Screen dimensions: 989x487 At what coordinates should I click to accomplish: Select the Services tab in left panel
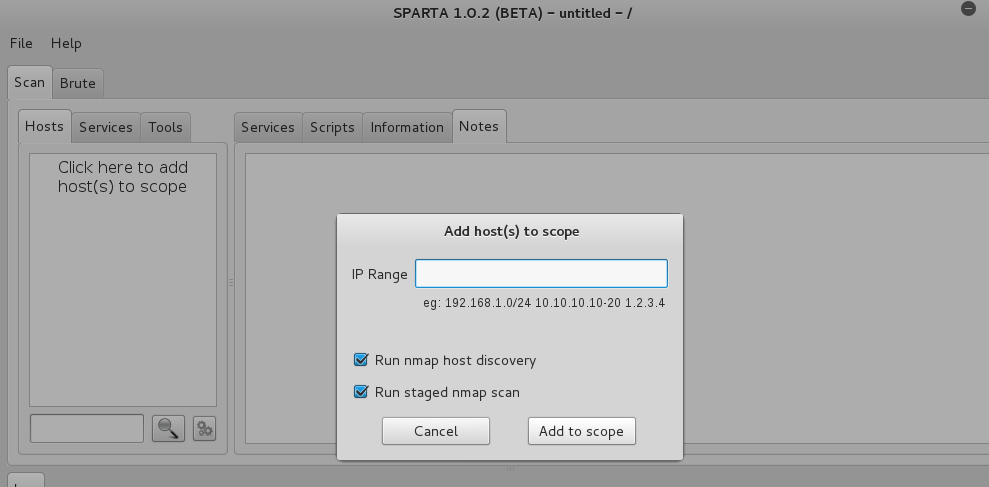(105, 127)
